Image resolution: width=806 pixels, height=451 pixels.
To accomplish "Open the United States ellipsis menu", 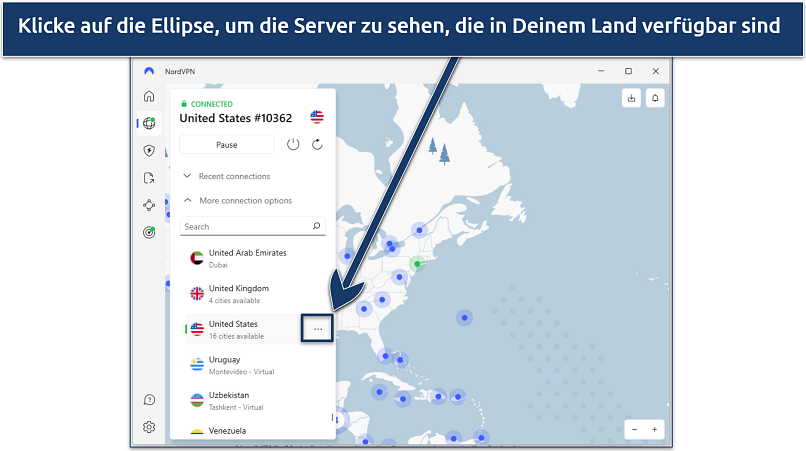I will tap(318, 329).
